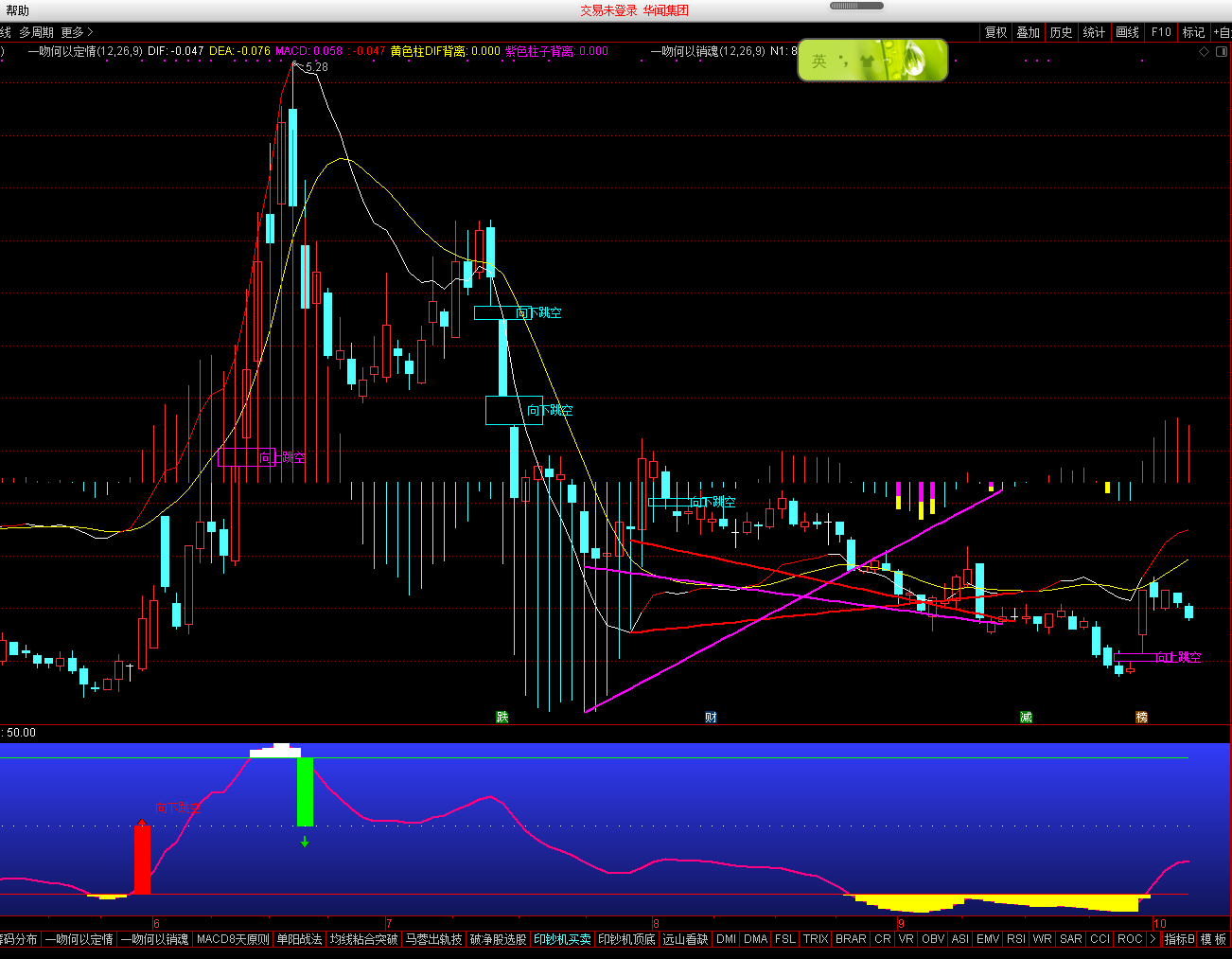The image size is (1232, 959).
Task: Click the 叠加 overlay button
Action: point(1028,32)
